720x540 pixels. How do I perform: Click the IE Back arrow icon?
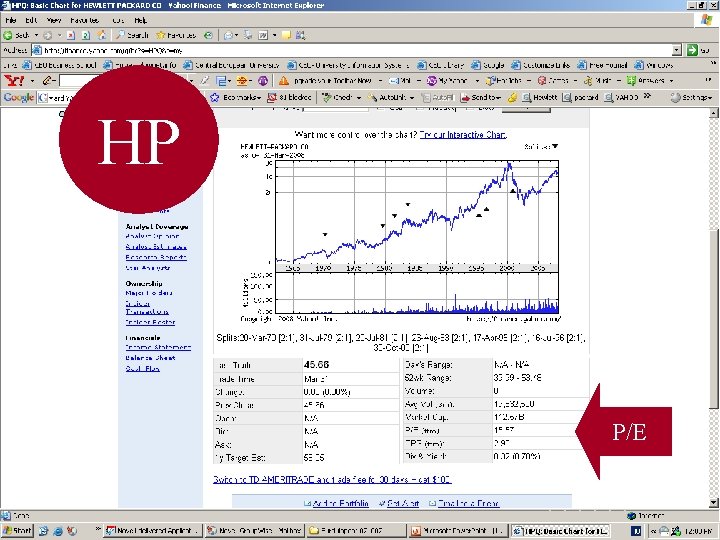tap(8, 35)
